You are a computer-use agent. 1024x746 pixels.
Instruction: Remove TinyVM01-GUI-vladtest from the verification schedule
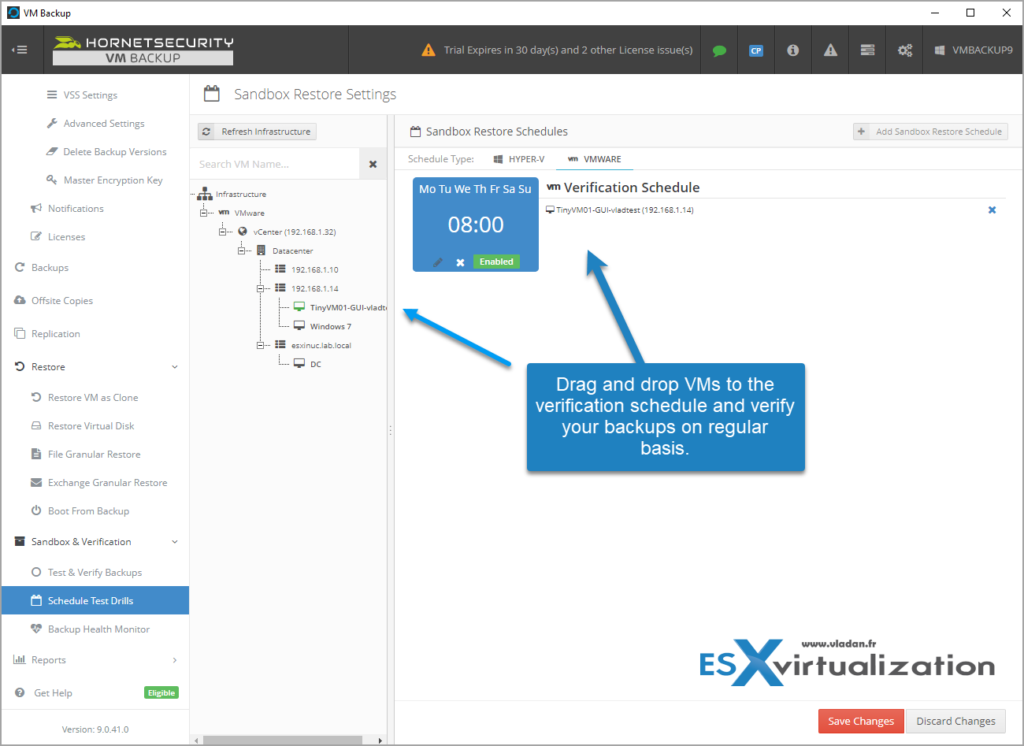coord(992,210)
